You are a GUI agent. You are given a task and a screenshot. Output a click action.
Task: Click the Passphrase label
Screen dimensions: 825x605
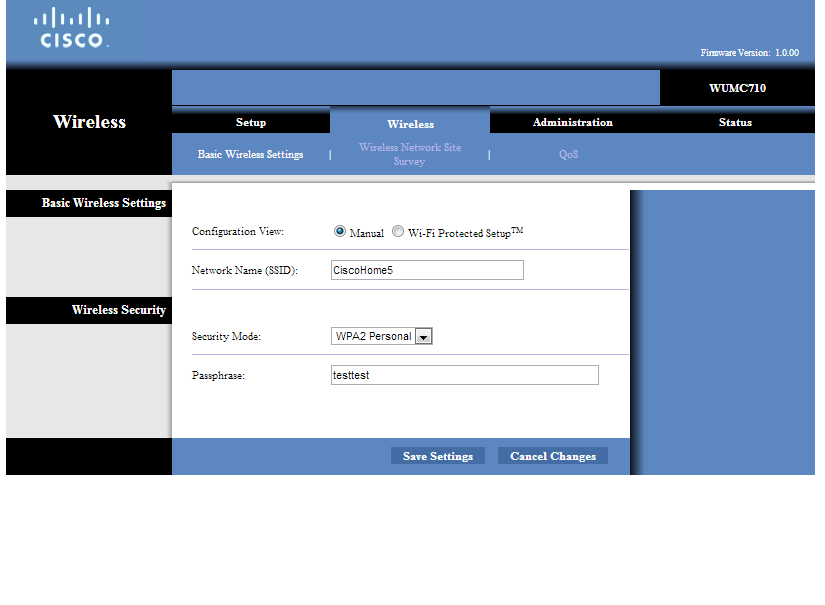click(x=218, y=376)
